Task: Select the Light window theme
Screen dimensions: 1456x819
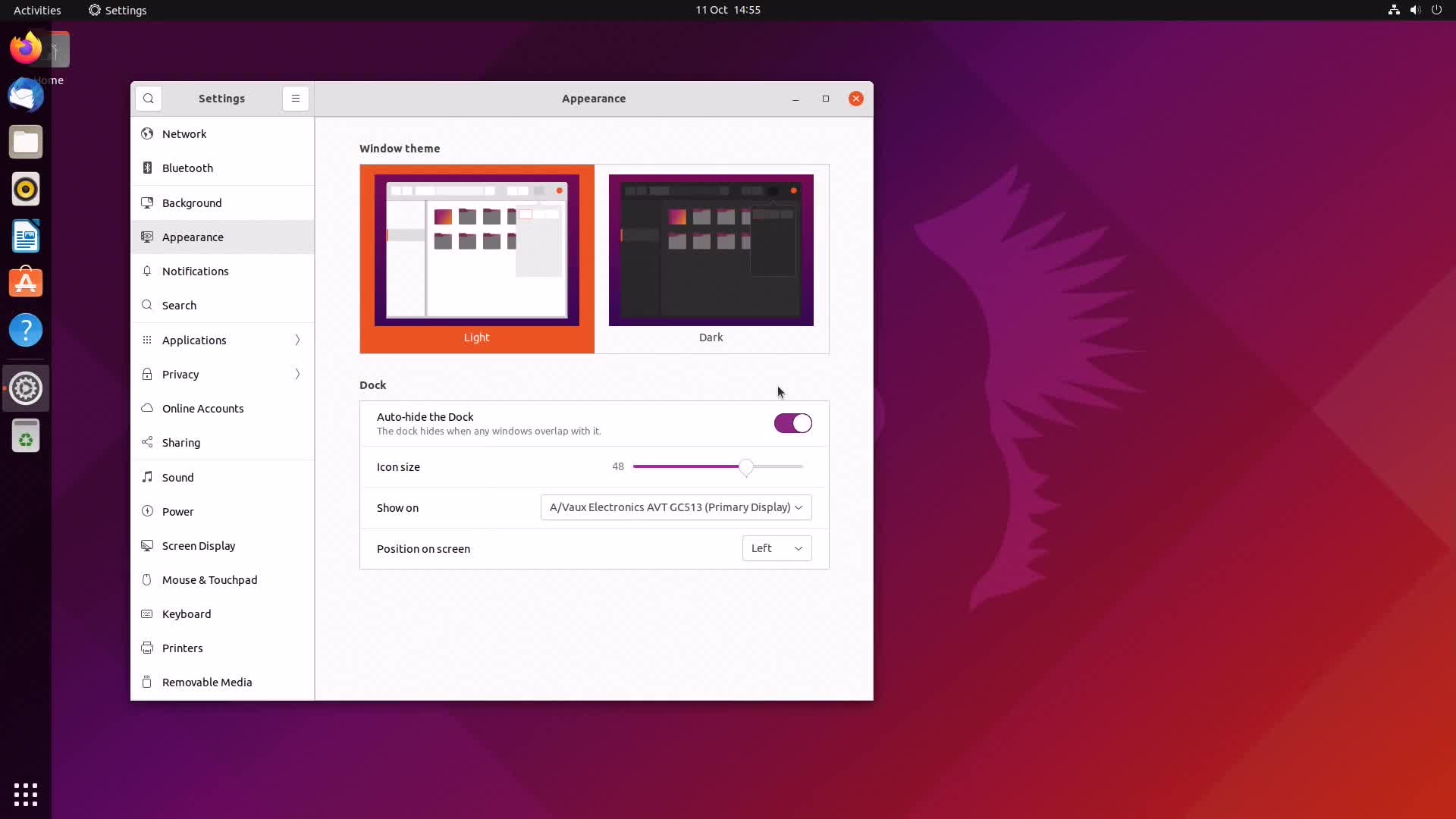Action: (x=477, y=259)
